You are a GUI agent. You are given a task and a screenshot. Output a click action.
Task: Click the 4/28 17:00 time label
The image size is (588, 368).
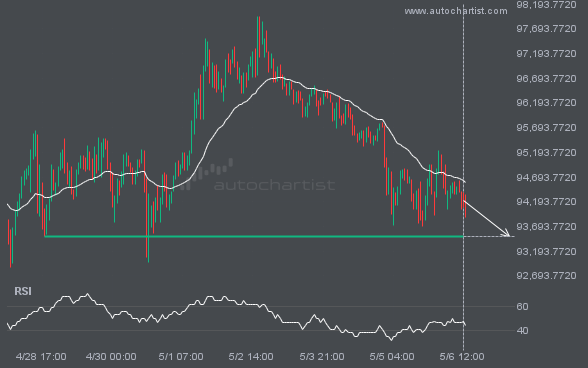(41, 356)
